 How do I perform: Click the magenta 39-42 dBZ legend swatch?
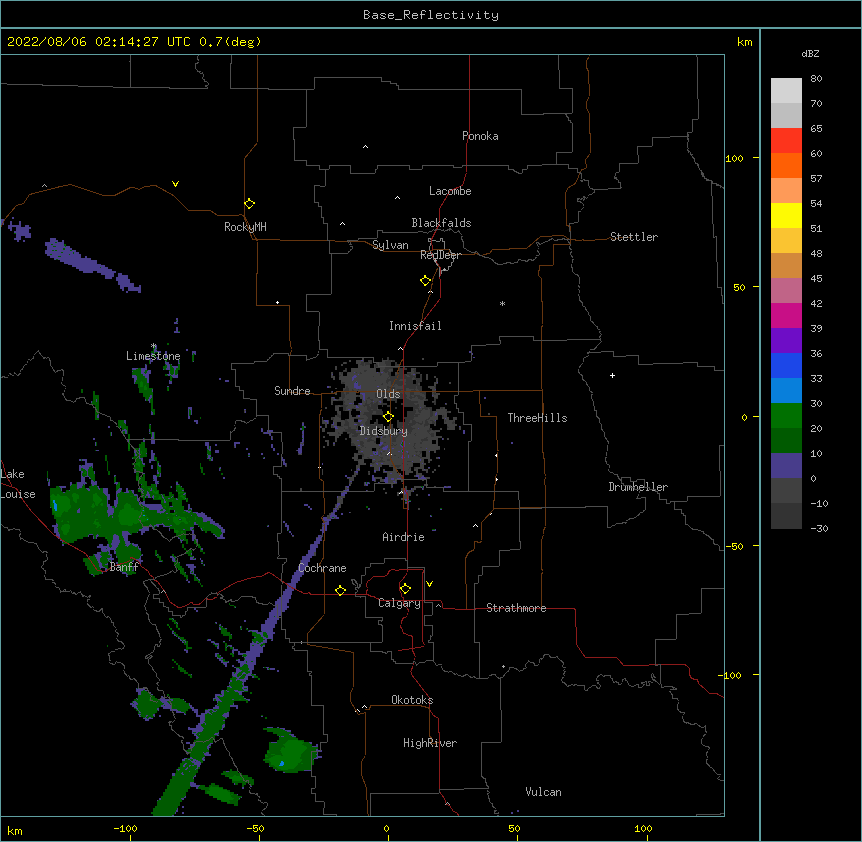(786, 315)
